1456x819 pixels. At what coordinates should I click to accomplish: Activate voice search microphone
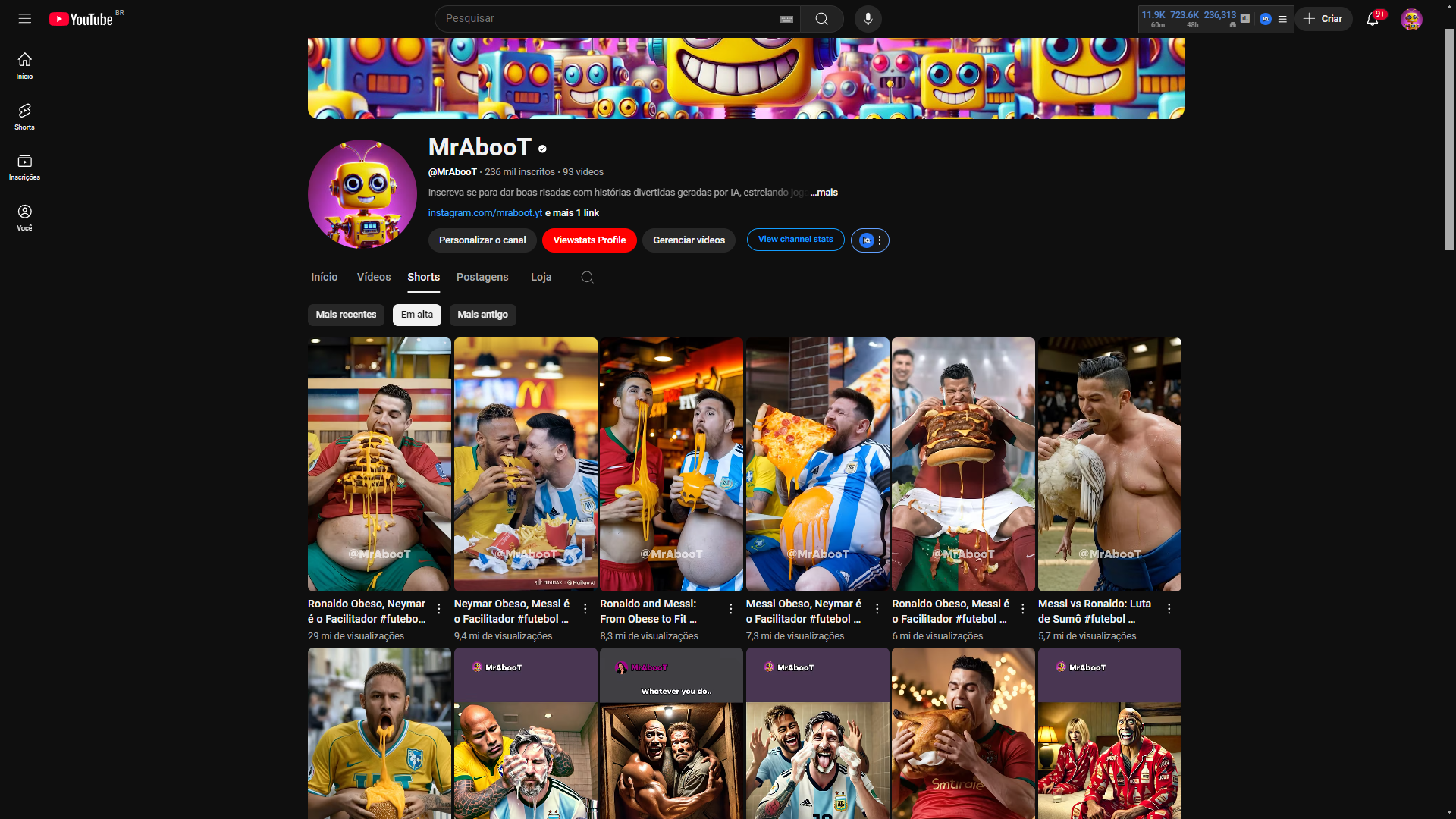pos(868,18)
